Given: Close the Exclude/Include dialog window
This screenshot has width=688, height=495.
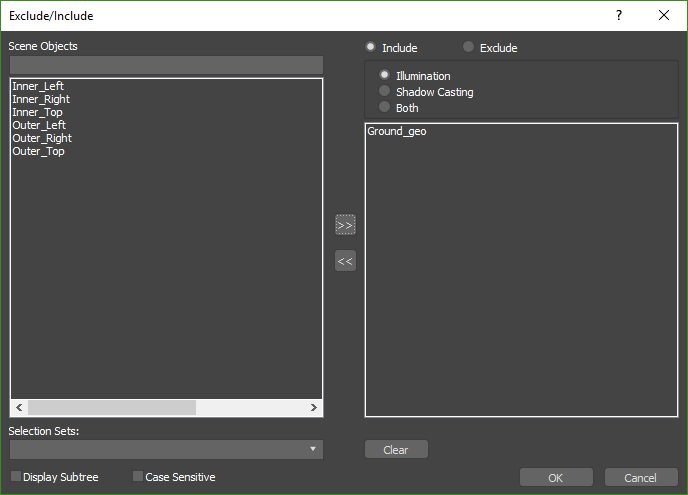Looking at the screenshot, I should click(664, 15).
